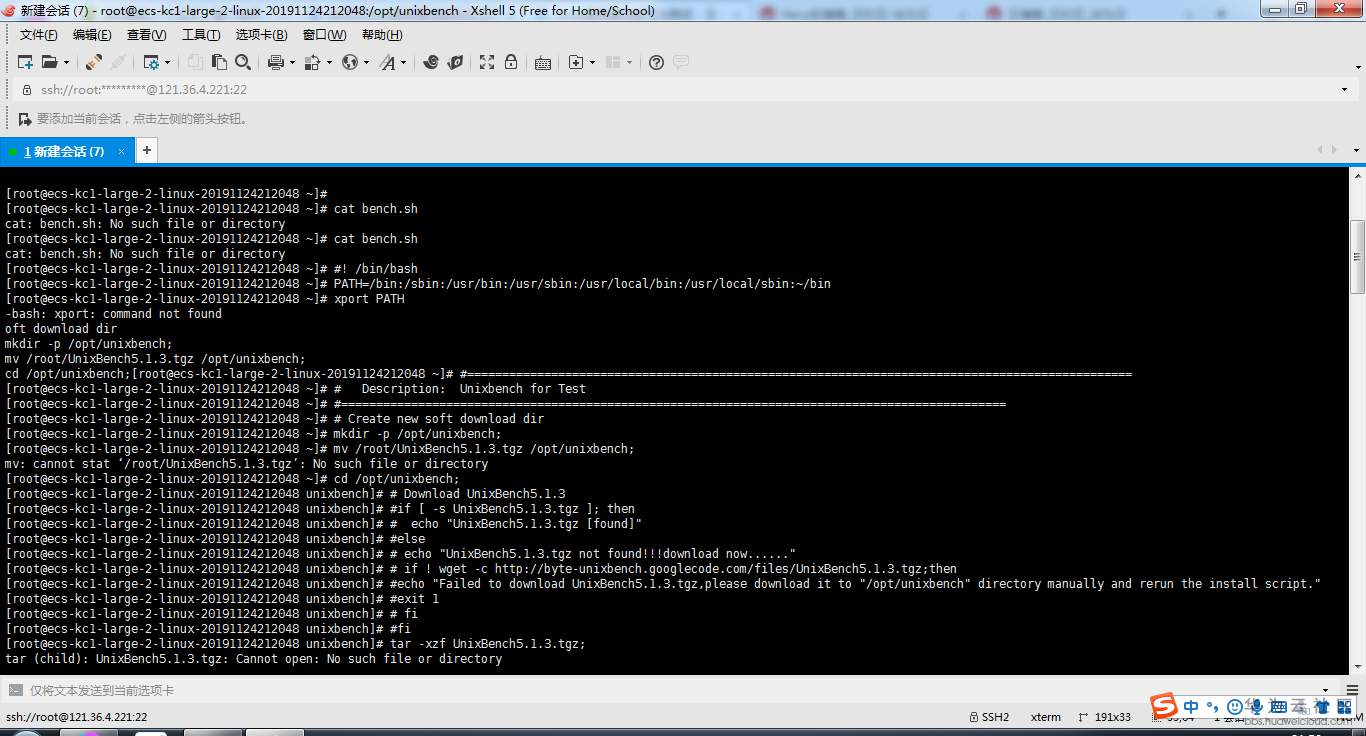Create a new session from the toolbar
This screenshot has width=1366, height=736.
pos(25,62)
